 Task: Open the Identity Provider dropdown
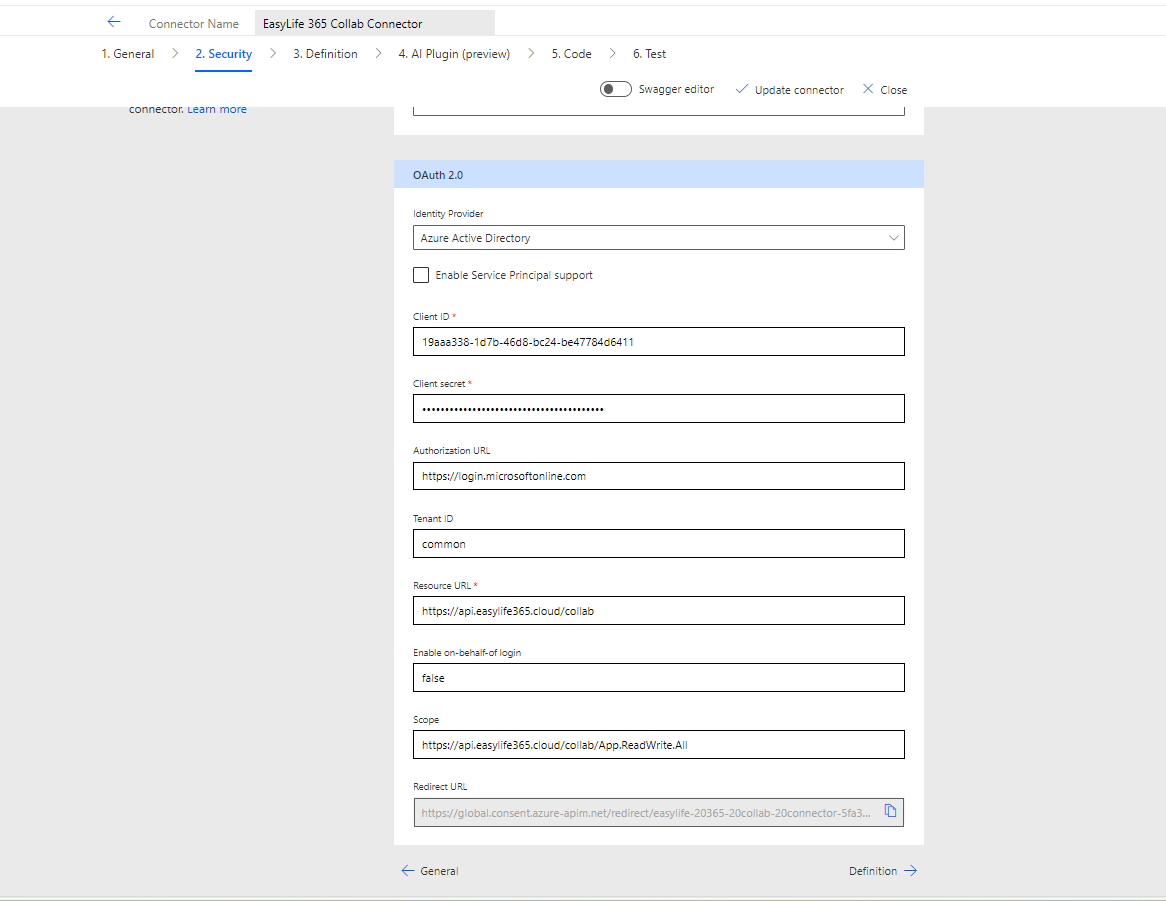(658, 238)
